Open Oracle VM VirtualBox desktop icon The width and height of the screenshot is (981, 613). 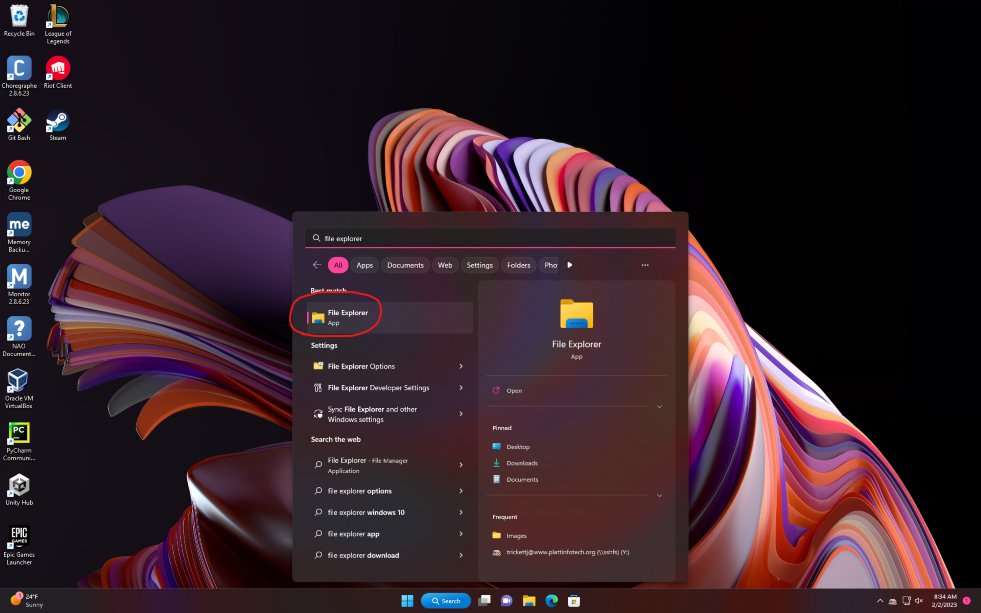(19, 388)
